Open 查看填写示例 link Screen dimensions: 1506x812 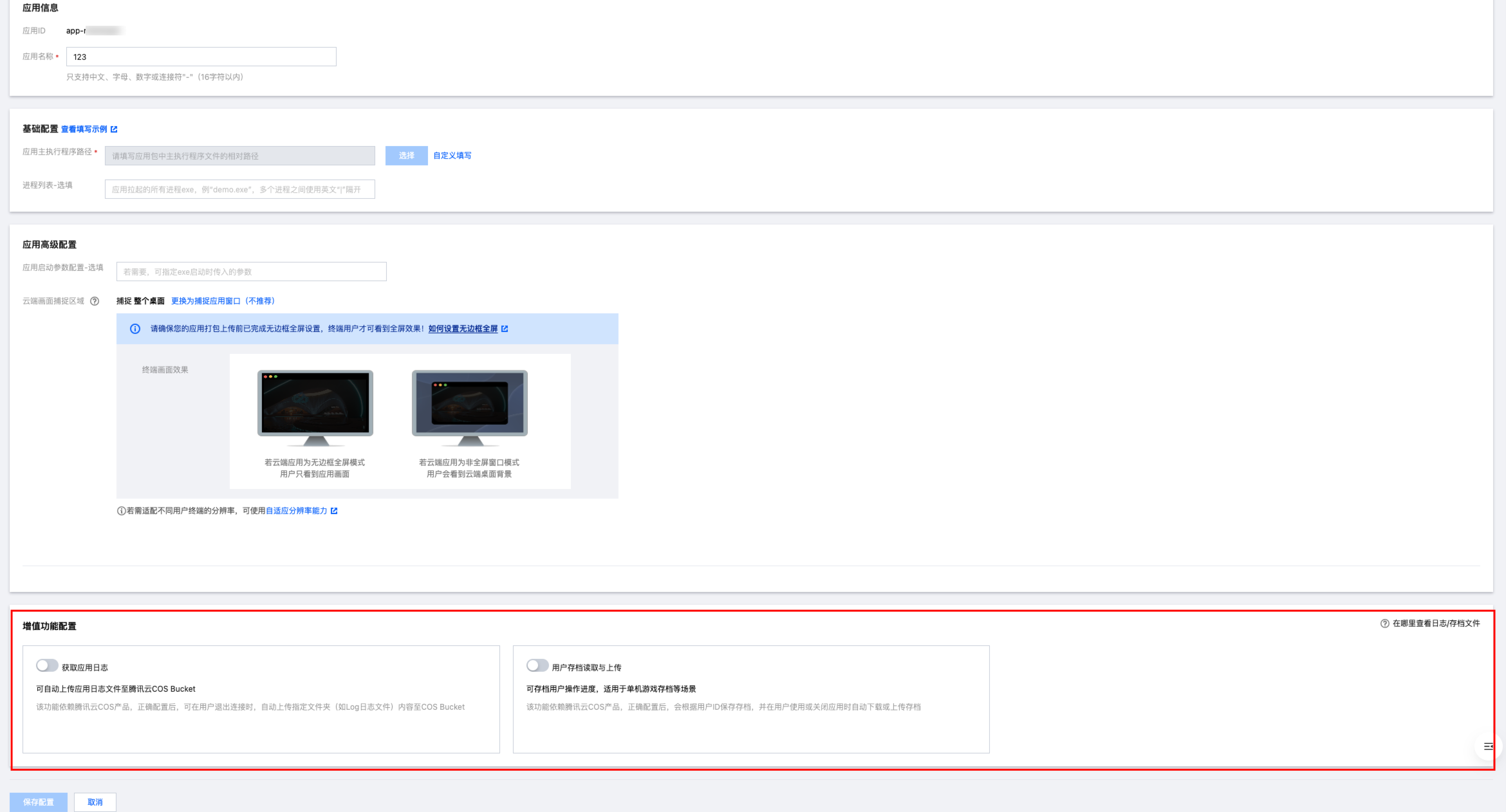click(x=84, y=129)
